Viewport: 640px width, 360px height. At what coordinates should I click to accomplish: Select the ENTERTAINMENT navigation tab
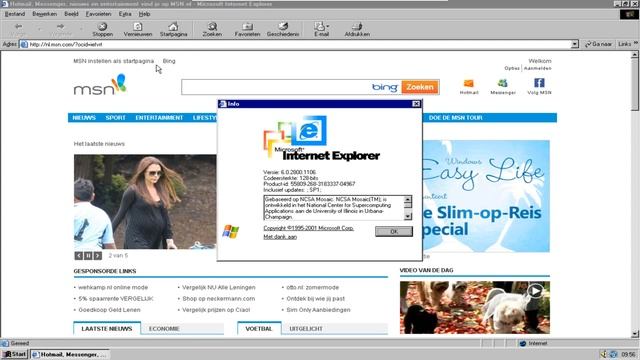[159, 118]
